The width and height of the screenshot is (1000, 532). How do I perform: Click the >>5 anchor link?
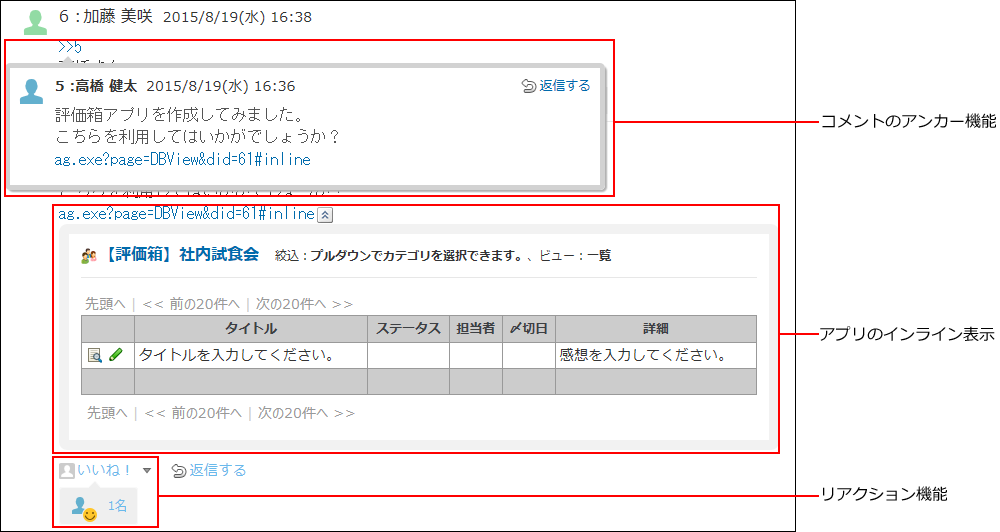[x=70, y=47]
